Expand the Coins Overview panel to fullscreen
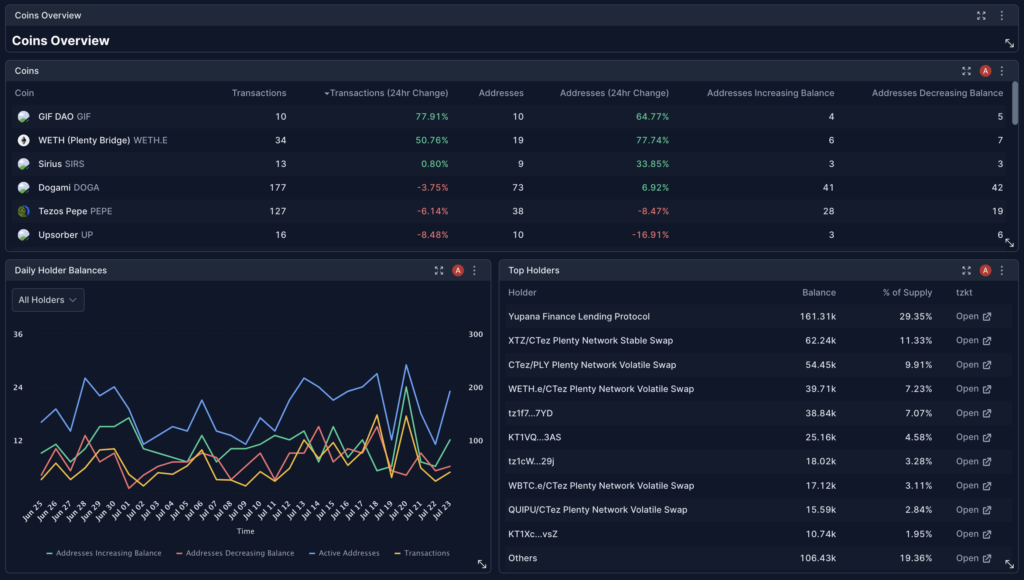The width and height of the screenshot is (1024, 580). click(x=981, y=15)
